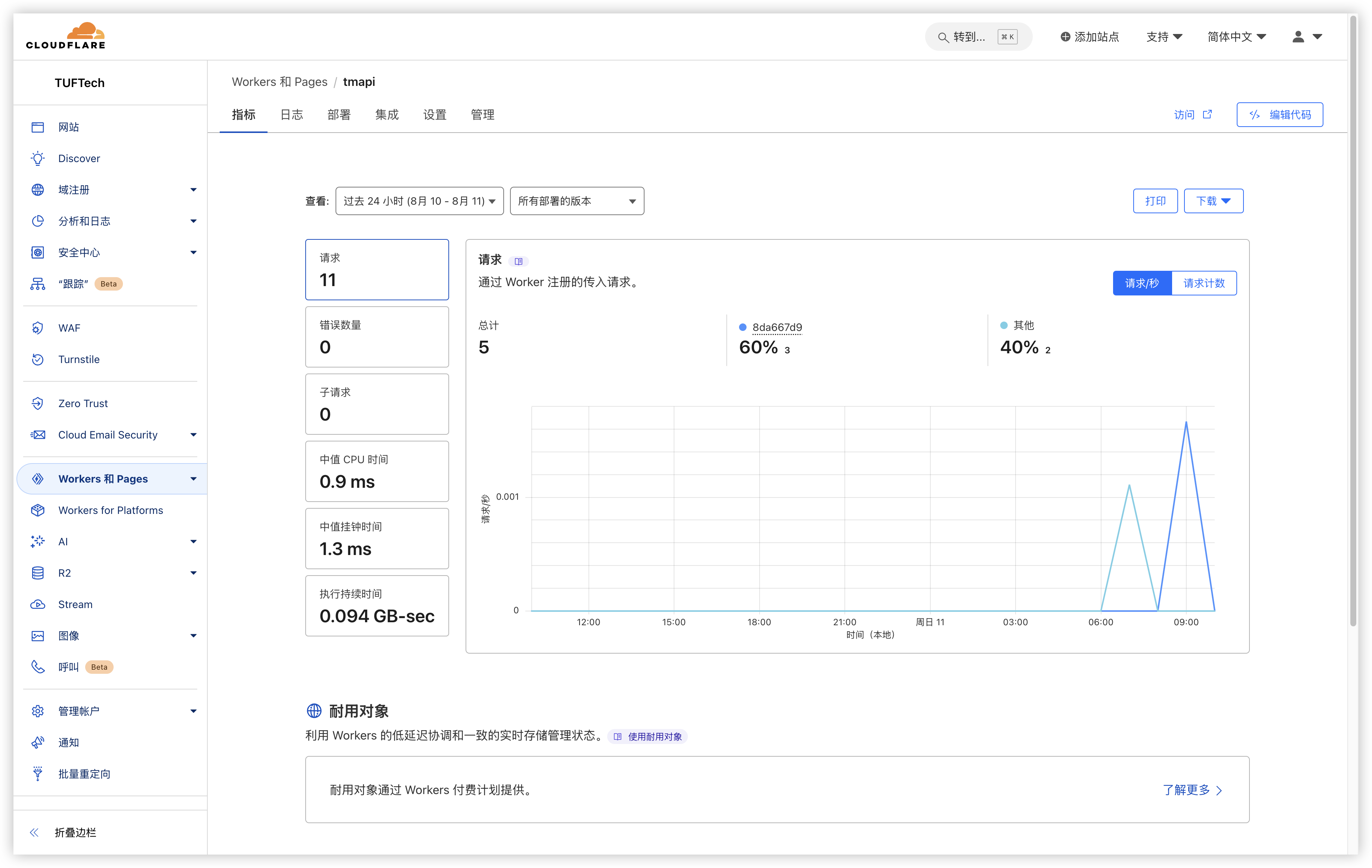This screenshot has height=868, width=1372.
Task: Open the 所有部署的版本 dropdown
Action: coord(577,201)
